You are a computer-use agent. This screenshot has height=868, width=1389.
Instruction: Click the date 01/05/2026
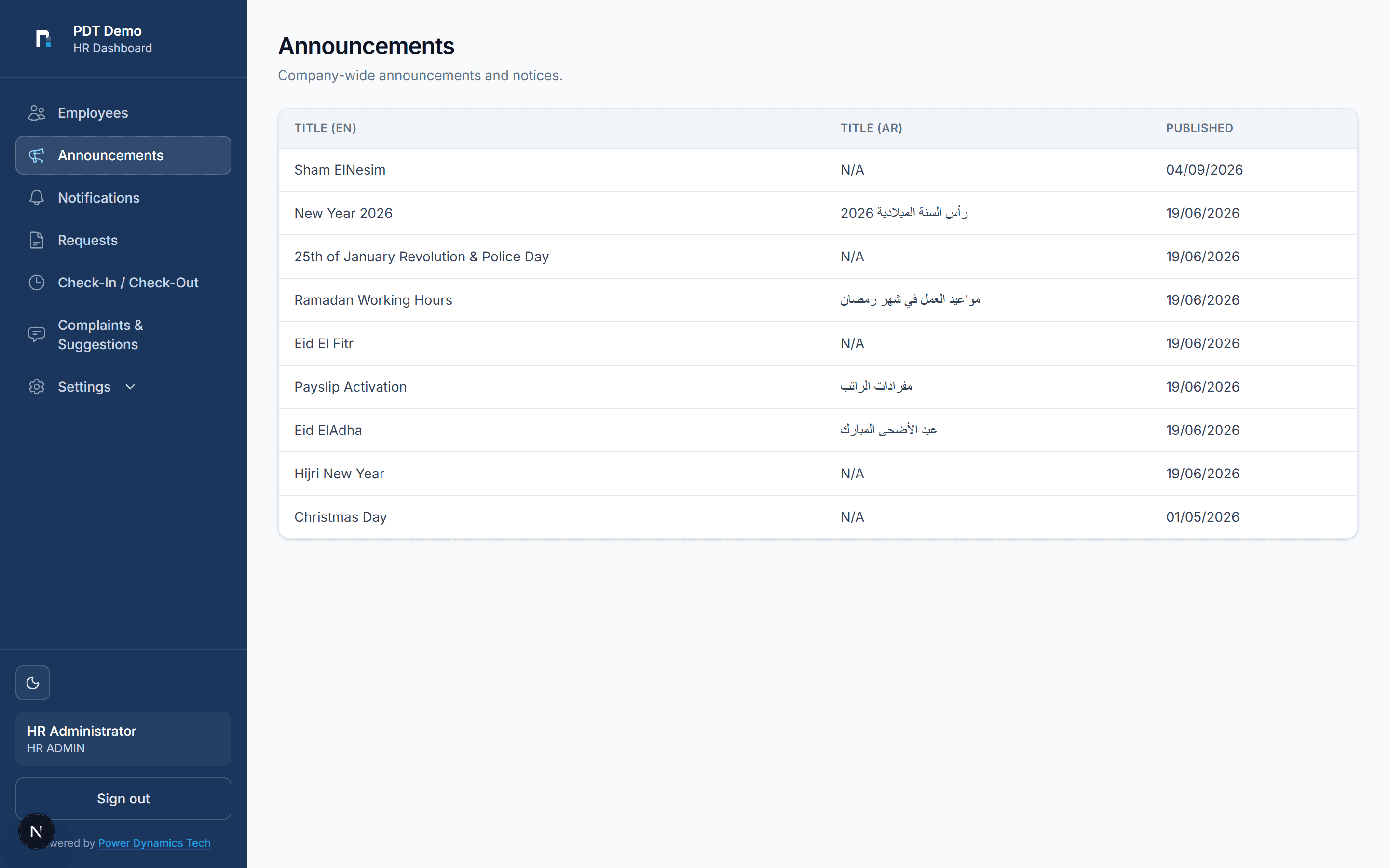click(1202, 517)
